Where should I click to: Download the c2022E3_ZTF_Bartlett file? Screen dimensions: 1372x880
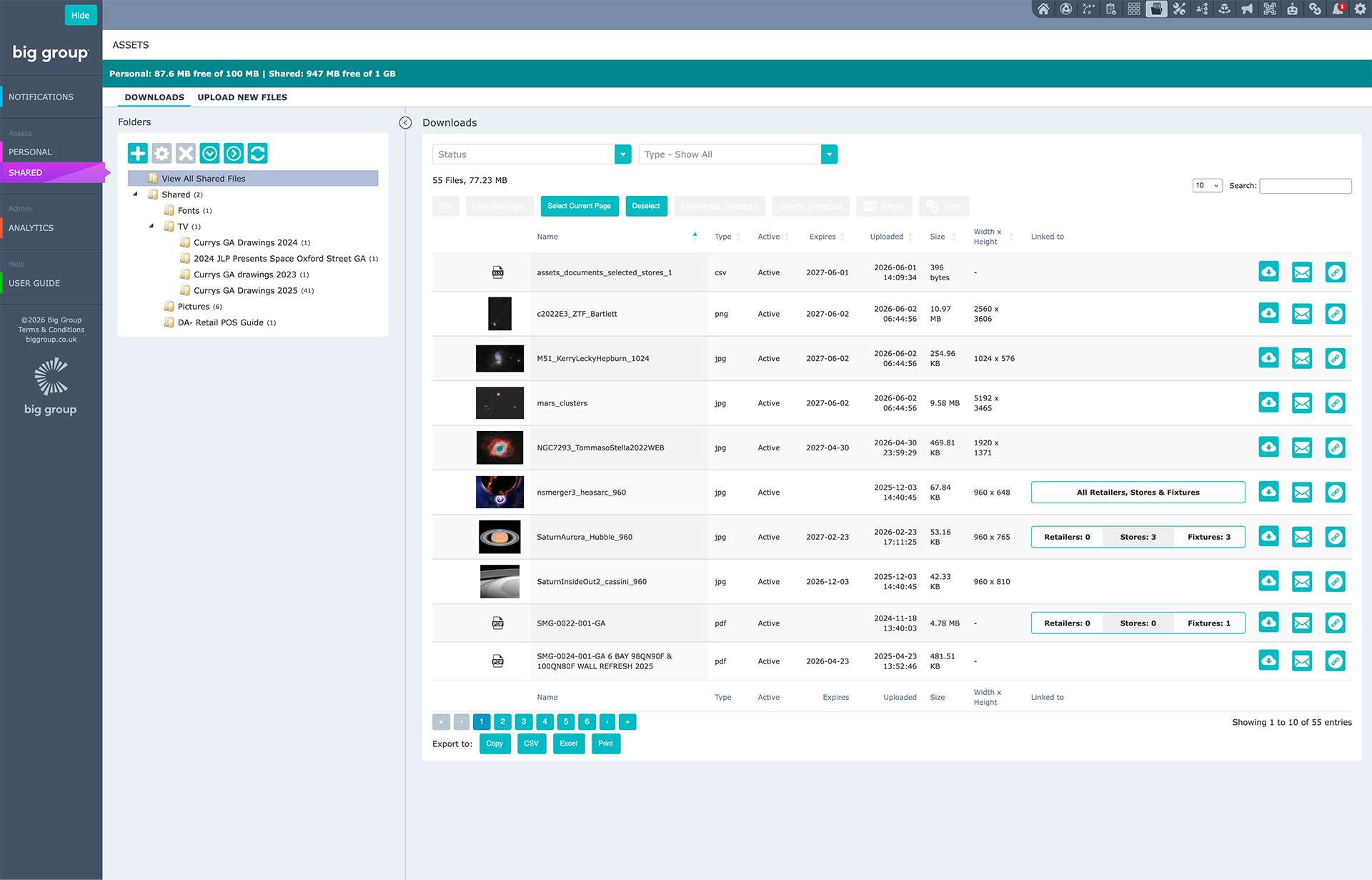click(1268, 313)
